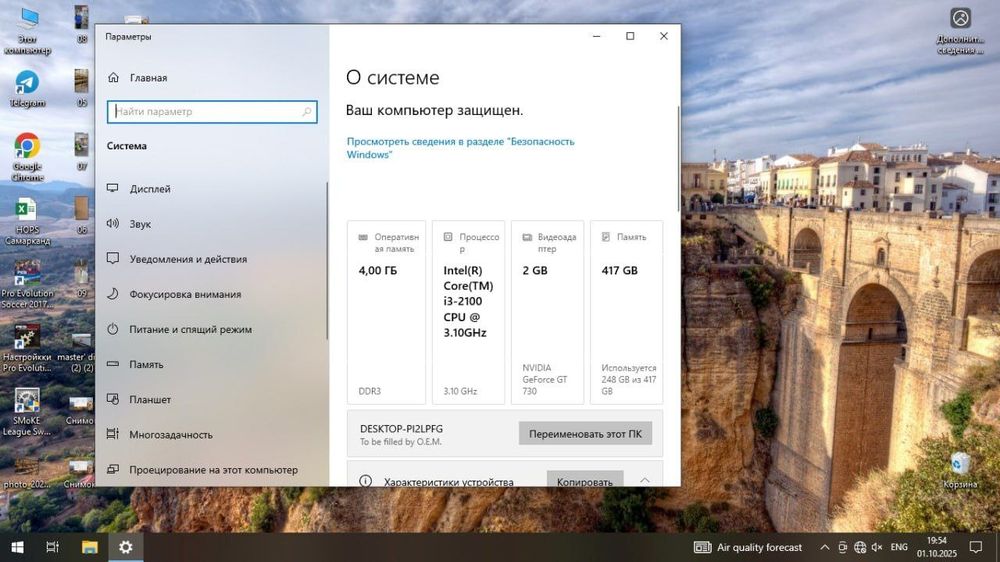1000x562 pixels.
Task: Click the Оперативная память 4,00 ГБ card
Action: (x=386, y=312)
